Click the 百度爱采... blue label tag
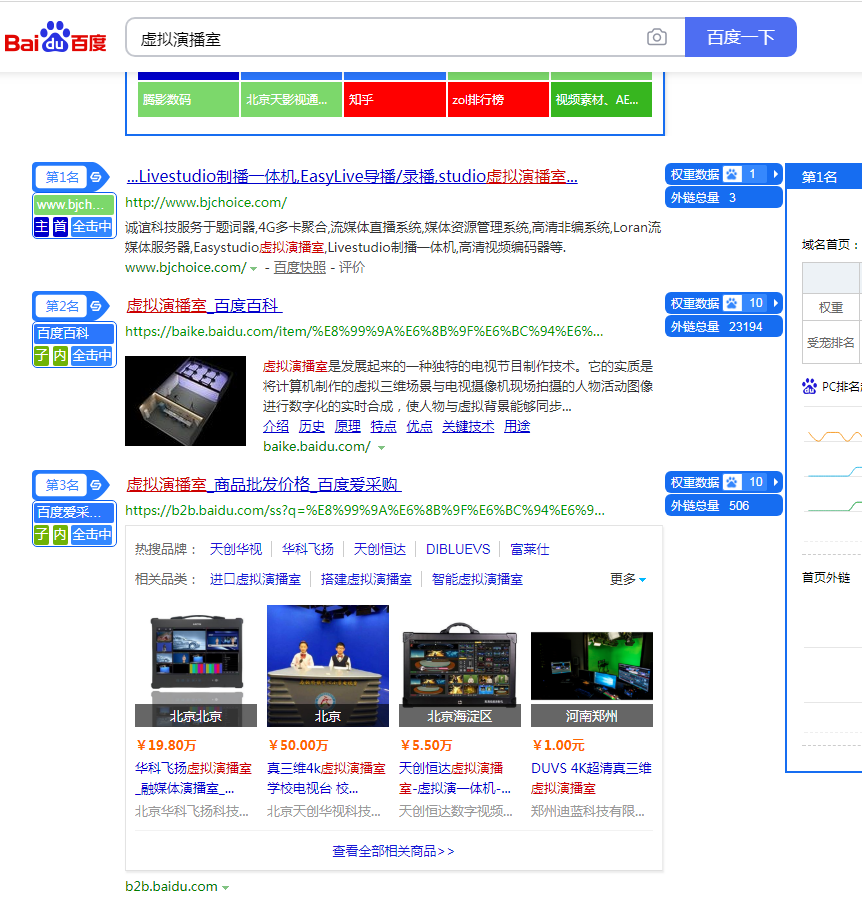The width and height of the screenshot is (862, 907). (74, 512)
